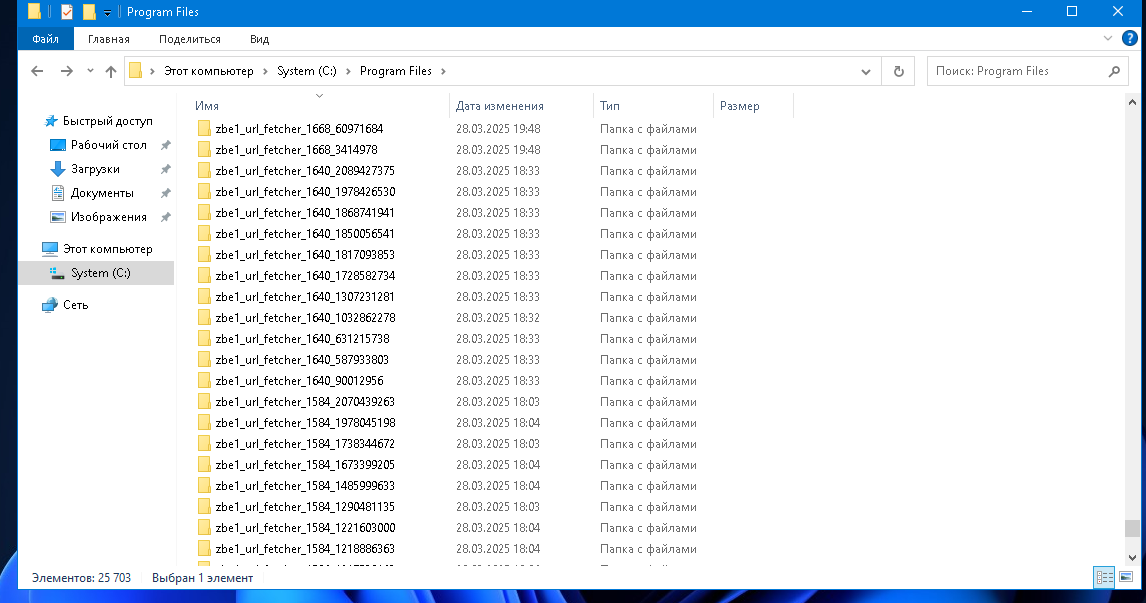The height and width of the screenshot is (603, 1146).
Task: Click the vertical scrollbar thumb in the file list
Action: click(x=1131, y=528)
